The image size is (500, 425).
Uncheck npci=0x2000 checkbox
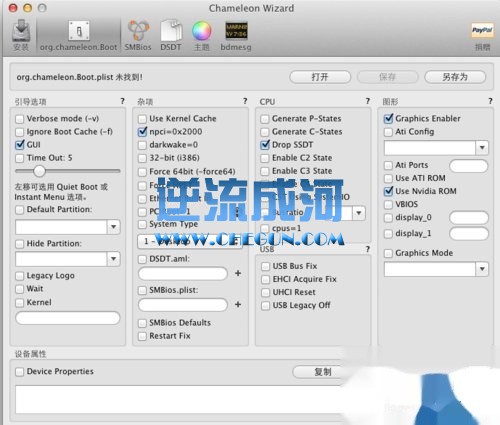[x=142, y=132]
